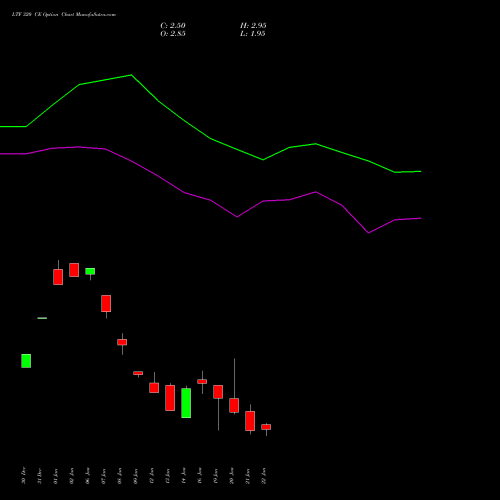Click the 01 Jan date axis label
The image size is (500, 500).
click(55, 476)
